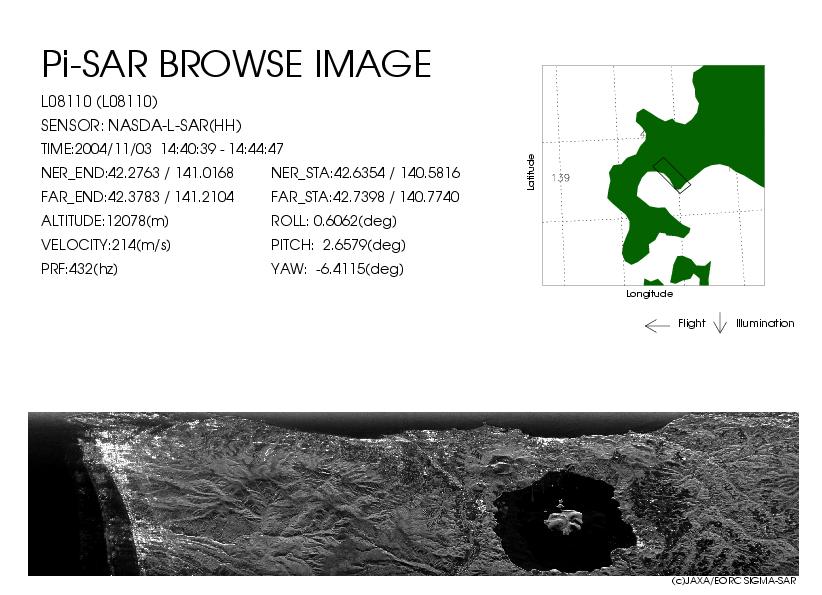Viewport: 822px width, 595px height.
Task: Click the Illumination direction down arrow
Action: [720, 322]
